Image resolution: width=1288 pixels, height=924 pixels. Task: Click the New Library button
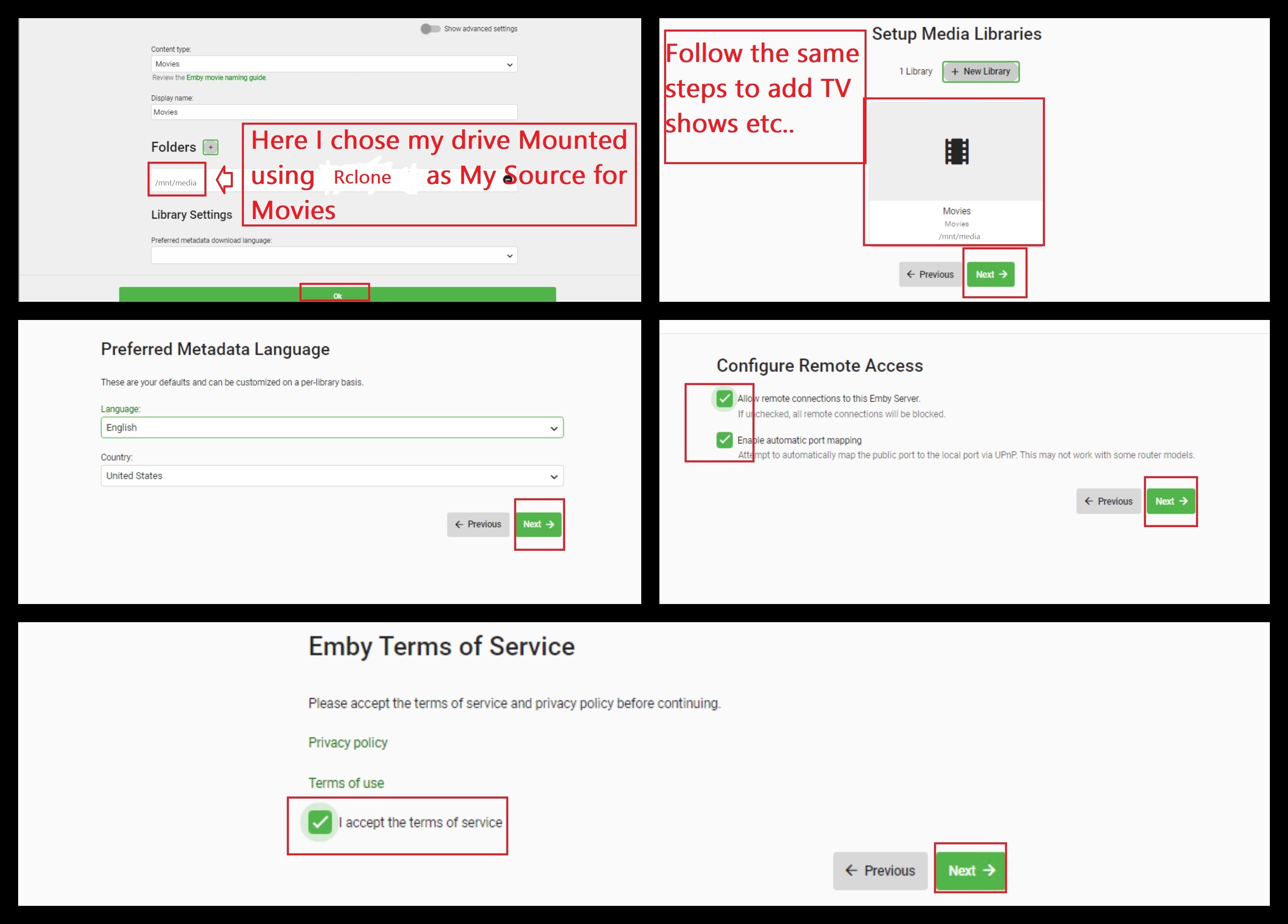coord(981,71)
